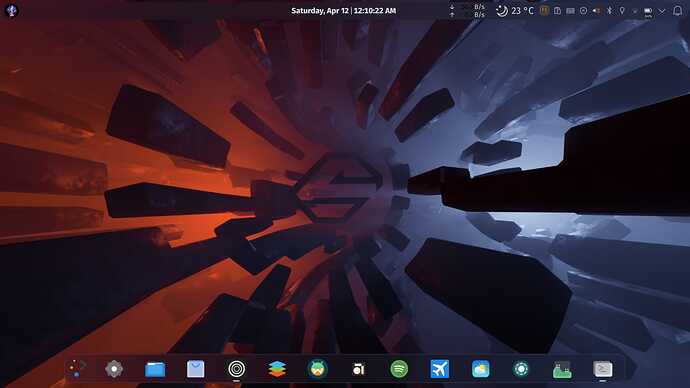Toggle Bluetooth from the tray icon

609,11
